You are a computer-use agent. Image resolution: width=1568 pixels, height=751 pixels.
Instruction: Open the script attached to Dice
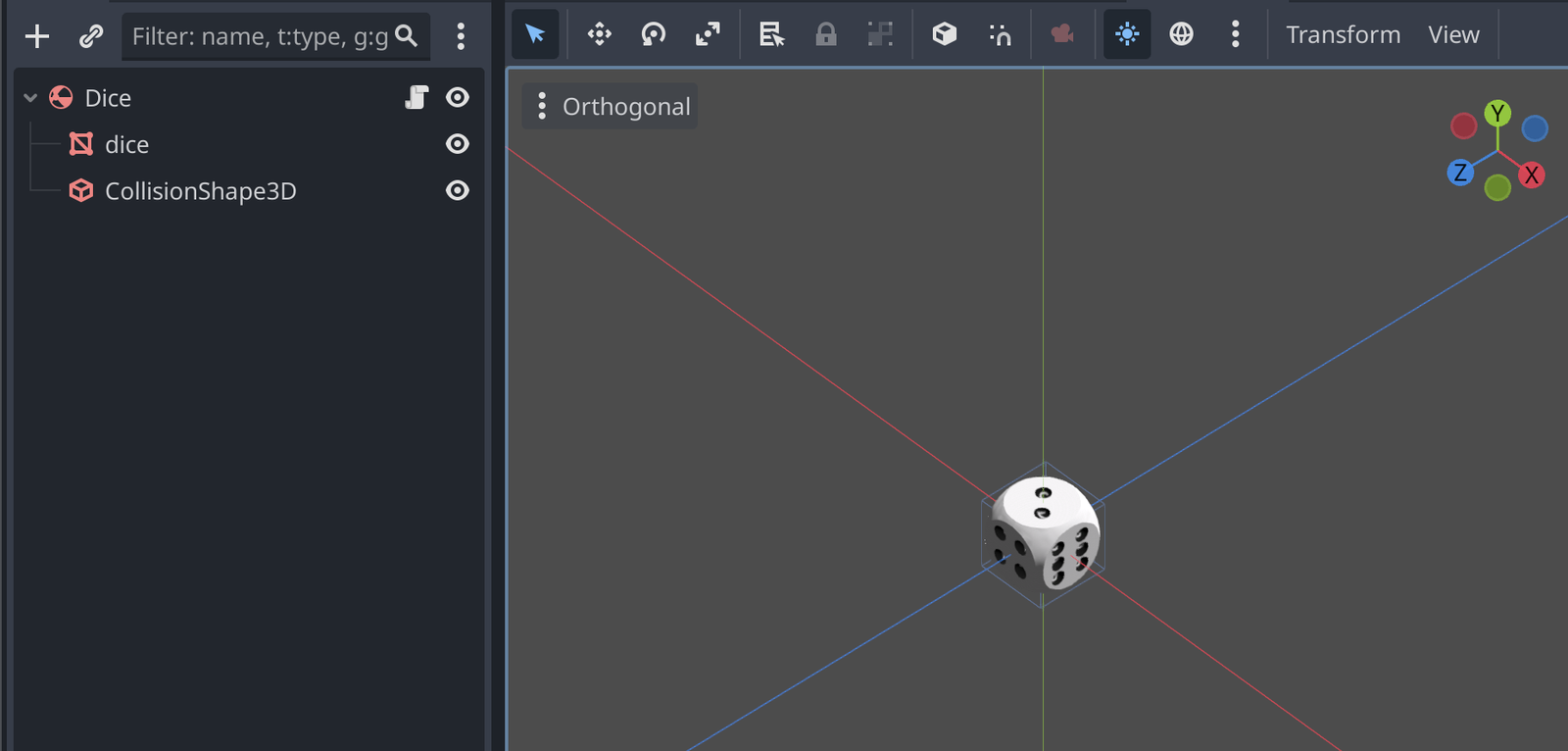click(416, 97)
